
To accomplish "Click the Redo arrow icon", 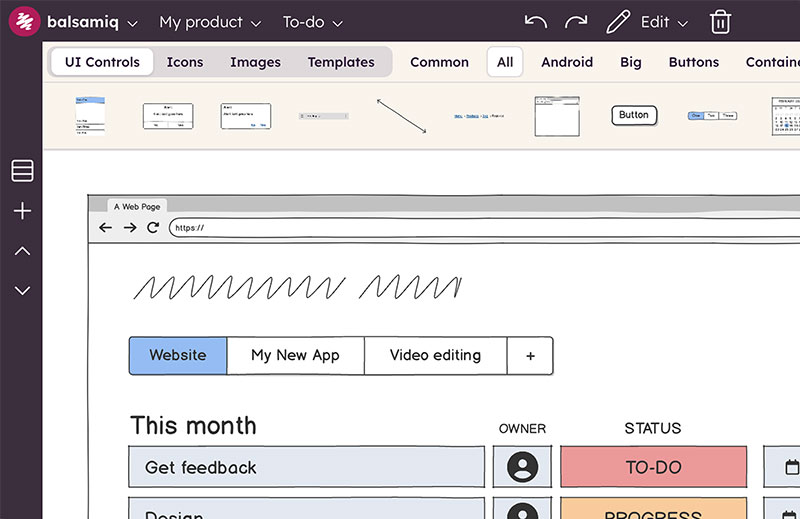I will pyautogui.click(x=576, y=22).
